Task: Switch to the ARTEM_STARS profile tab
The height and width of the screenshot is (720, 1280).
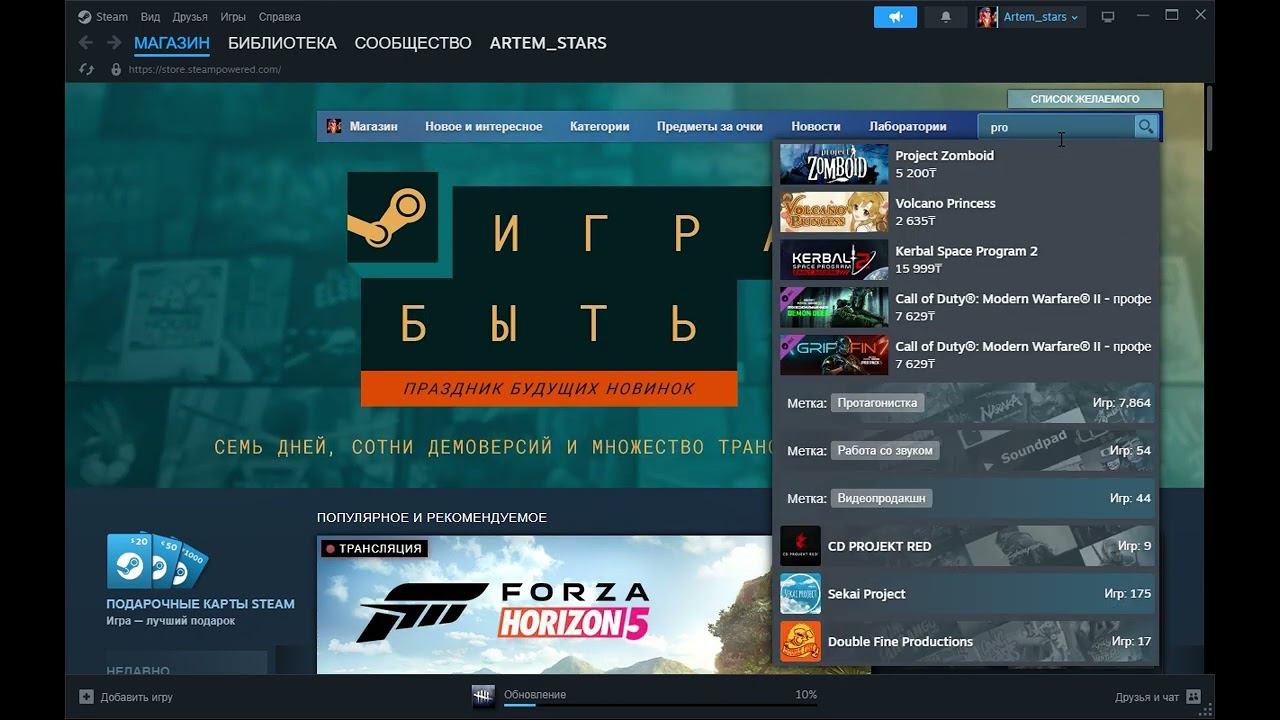Action: (548, 43)
